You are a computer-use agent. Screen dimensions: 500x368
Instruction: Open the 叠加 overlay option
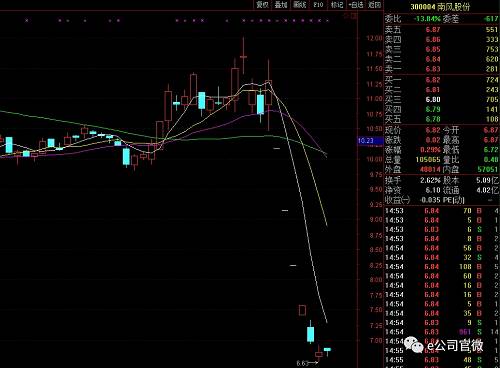(281, 5)
